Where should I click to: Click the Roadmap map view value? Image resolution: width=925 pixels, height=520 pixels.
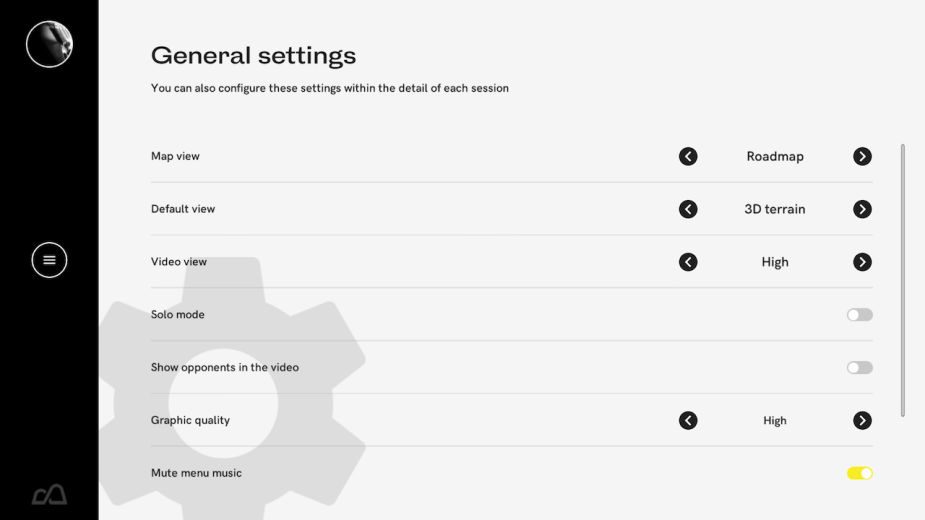775,157
